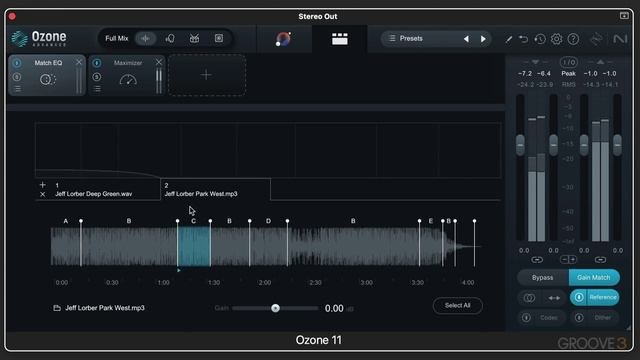Click the output threshold up triangle

(600, 62)
